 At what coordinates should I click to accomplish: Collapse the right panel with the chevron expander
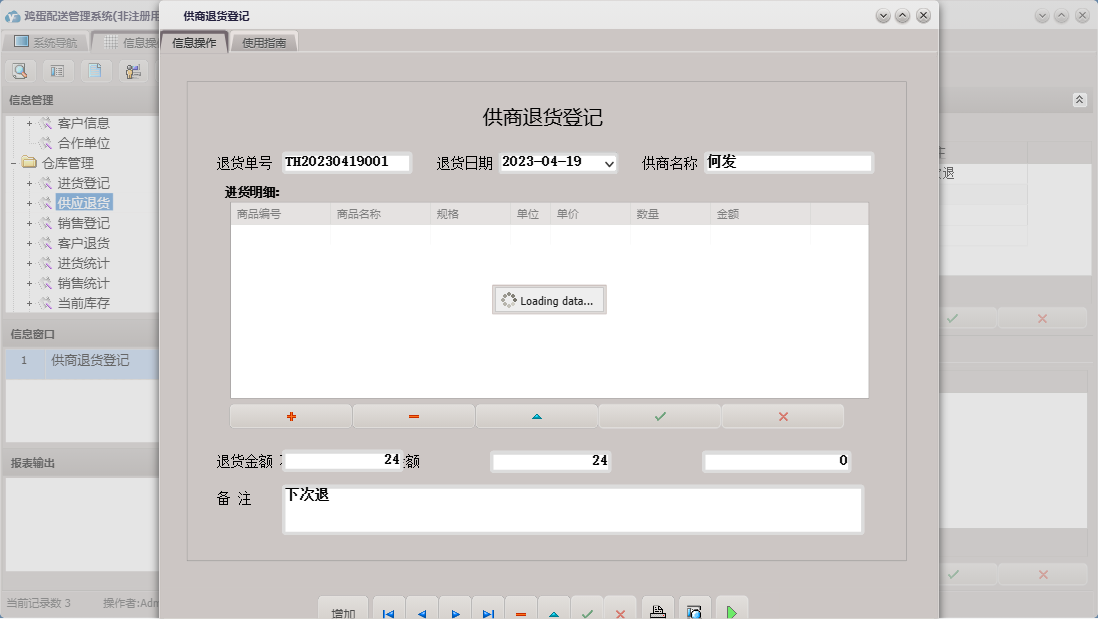1079,99
